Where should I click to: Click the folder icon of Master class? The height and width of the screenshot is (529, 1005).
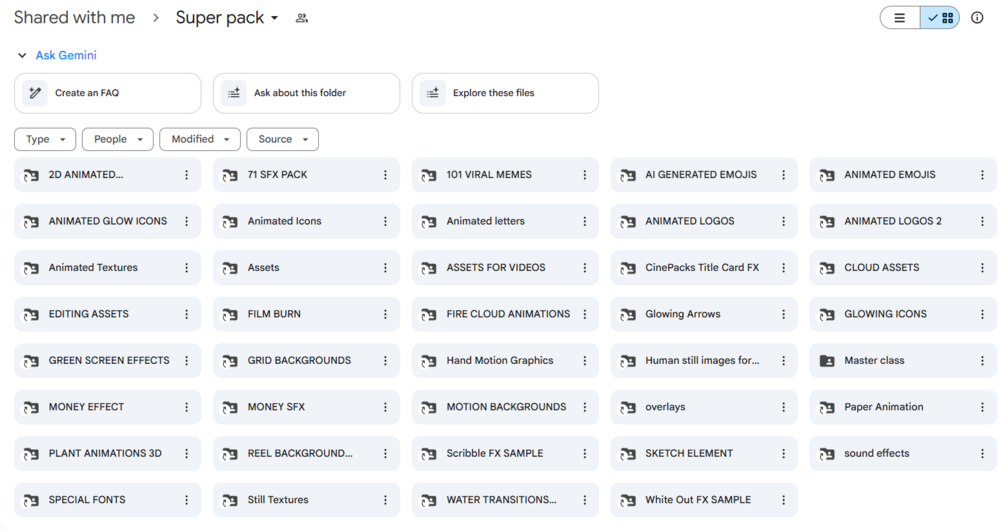pos(827,361)
